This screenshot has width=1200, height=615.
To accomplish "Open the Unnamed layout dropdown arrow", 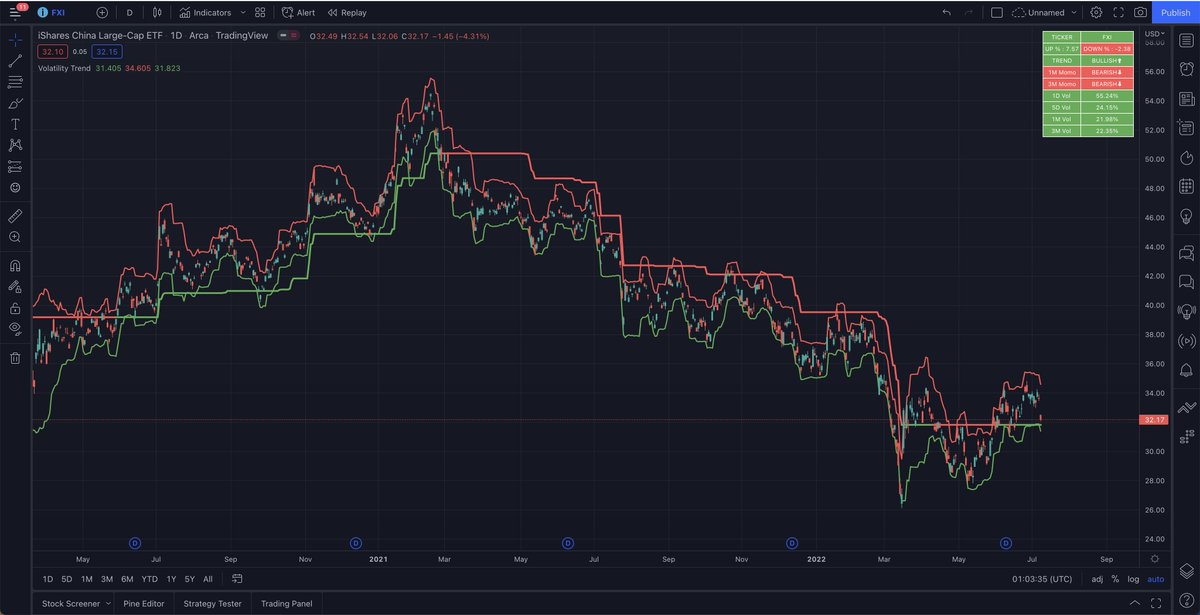I will click(1074, 13).
